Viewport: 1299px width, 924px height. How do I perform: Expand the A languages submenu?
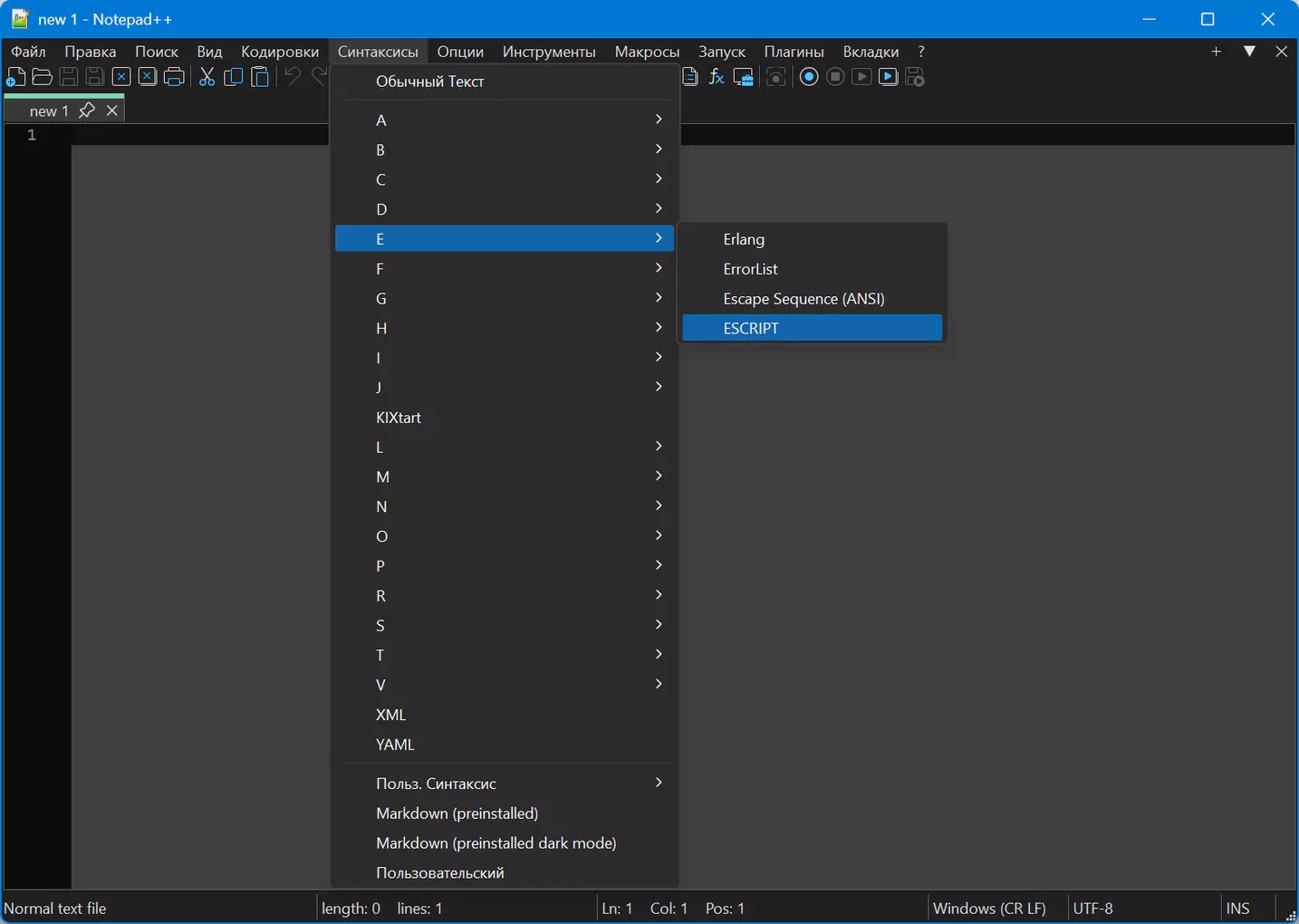pyautogui.click(x=505, y=120)
